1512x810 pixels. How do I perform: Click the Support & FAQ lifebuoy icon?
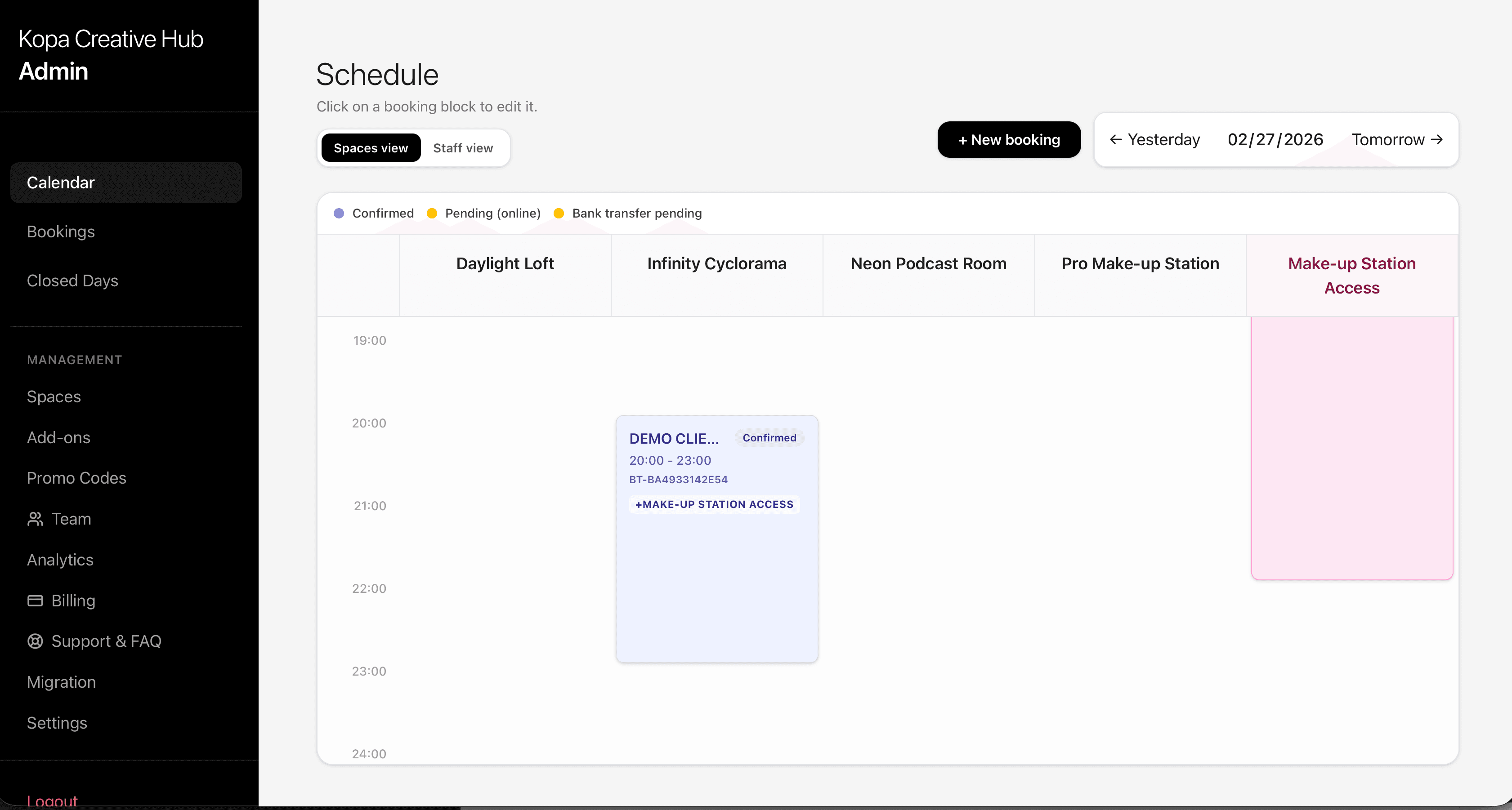point(35,641)
